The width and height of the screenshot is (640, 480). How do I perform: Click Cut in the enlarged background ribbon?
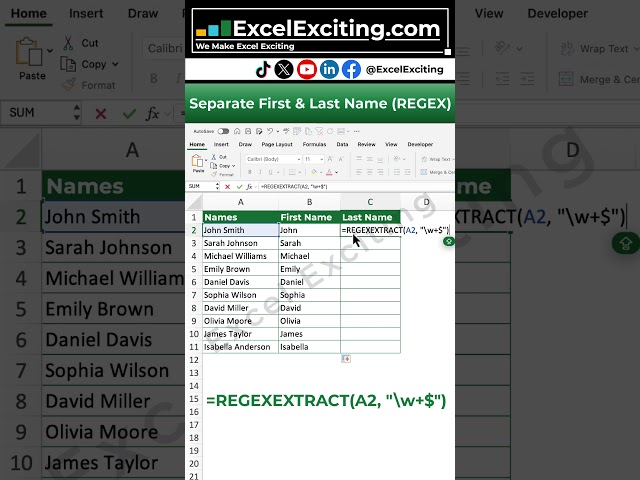point(81,43)
